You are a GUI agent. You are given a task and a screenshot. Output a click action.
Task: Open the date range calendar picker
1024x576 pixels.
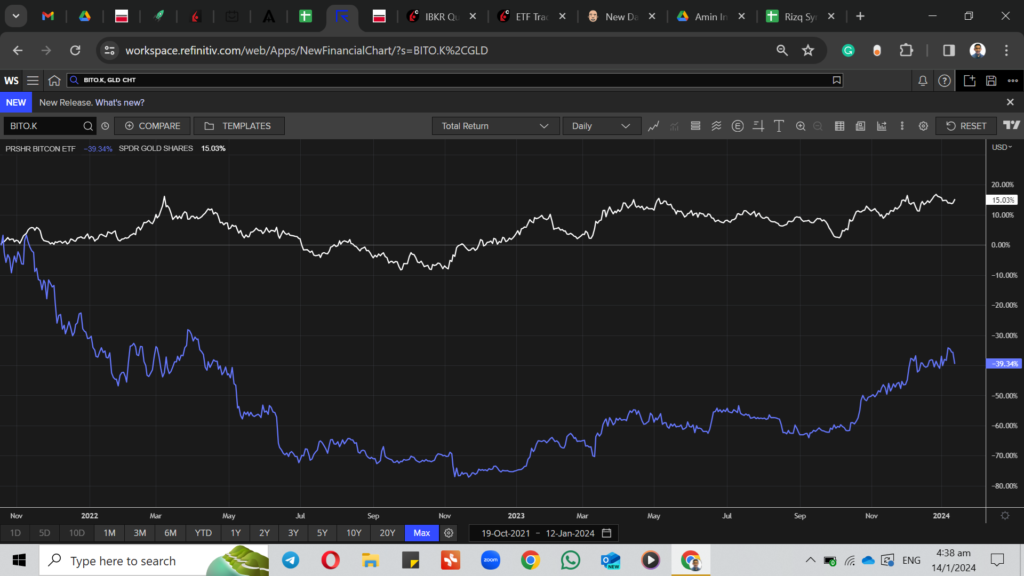pyautogui.click(x=606, y=533)
